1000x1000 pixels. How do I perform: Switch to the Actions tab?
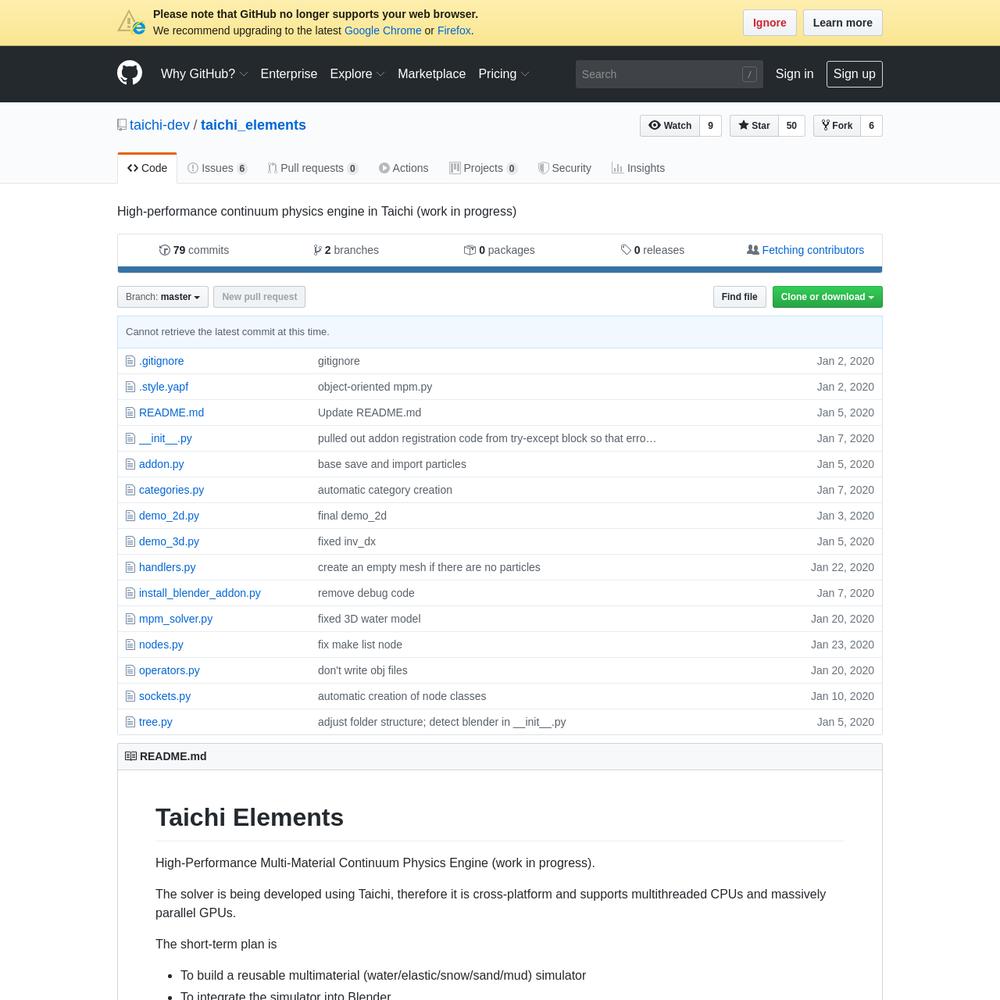click(404, 168)
